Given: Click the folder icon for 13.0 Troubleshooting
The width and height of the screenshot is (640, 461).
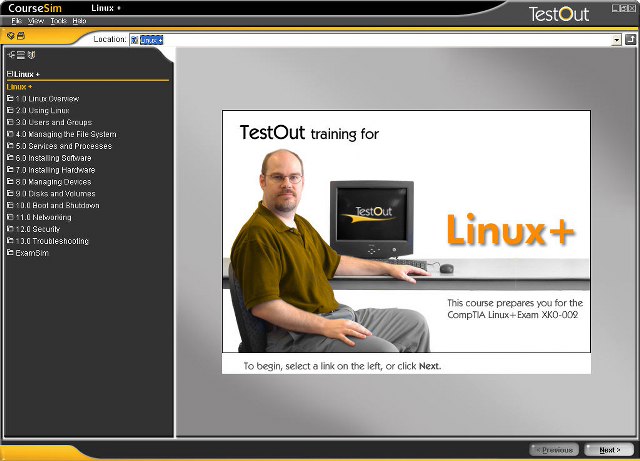Looking at the screenshot, I should click(x=10, y=241).
